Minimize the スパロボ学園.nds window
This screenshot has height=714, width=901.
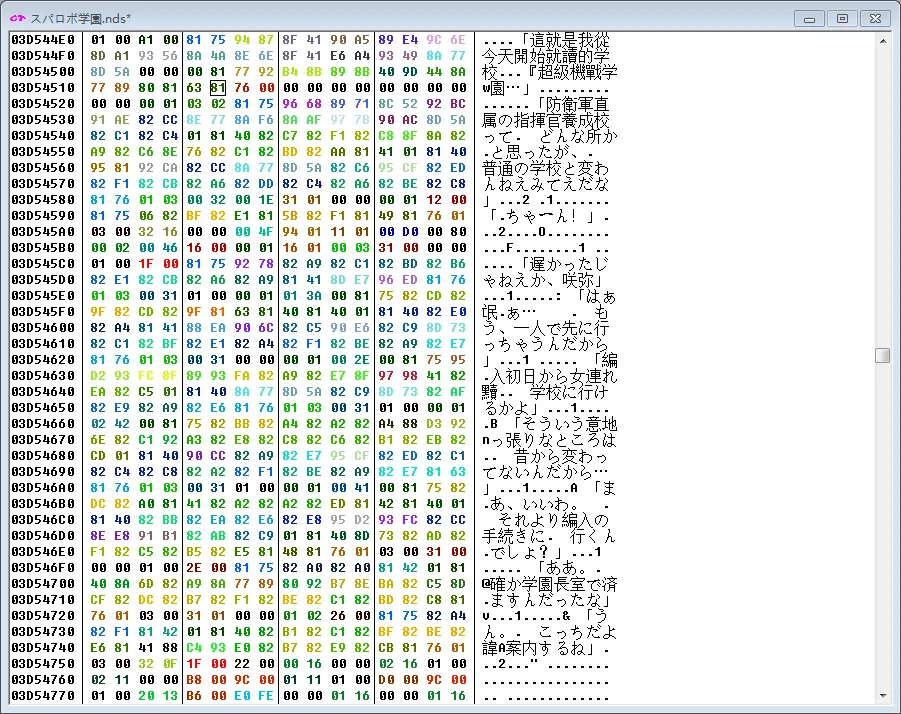(x=810, y=18)
